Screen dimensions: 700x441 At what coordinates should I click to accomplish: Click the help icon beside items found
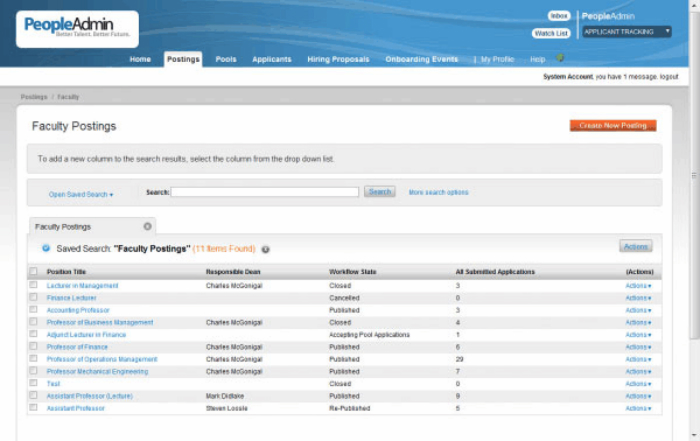(266, 249)
